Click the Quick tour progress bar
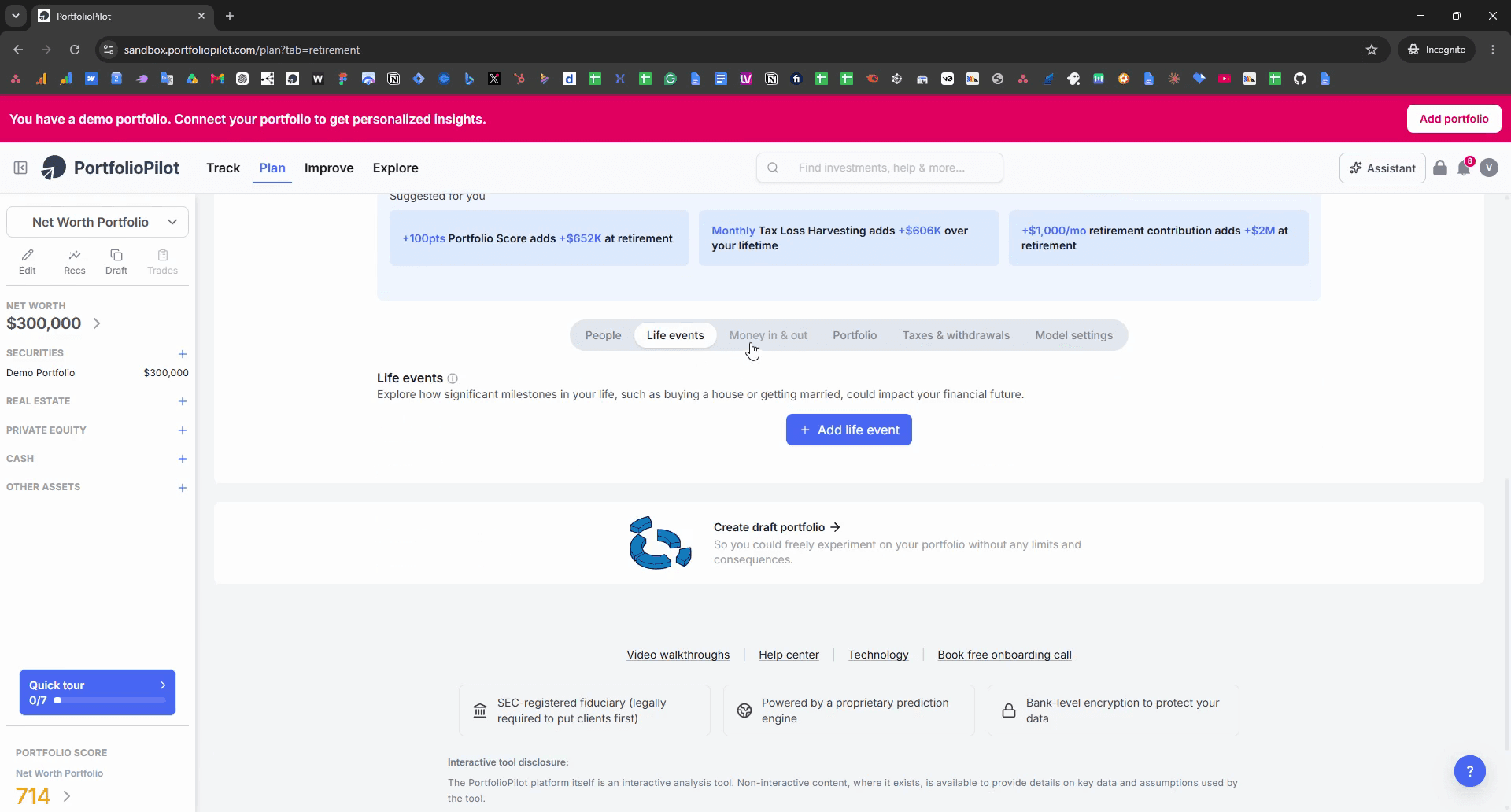 (x=109, y=700)
